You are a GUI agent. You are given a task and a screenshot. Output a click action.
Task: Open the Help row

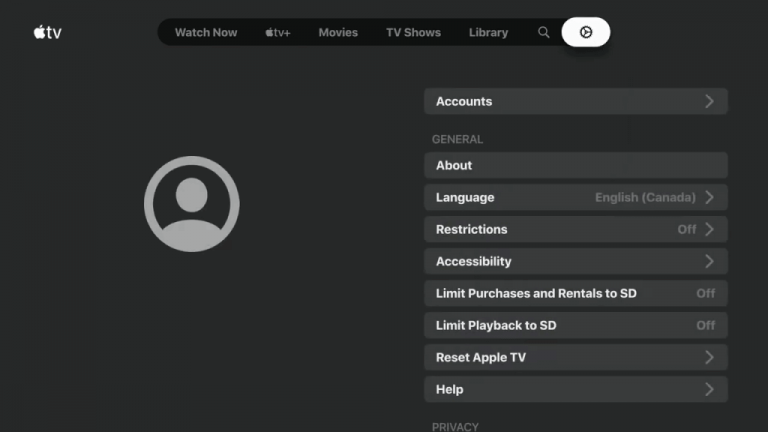tap(576, 389)
